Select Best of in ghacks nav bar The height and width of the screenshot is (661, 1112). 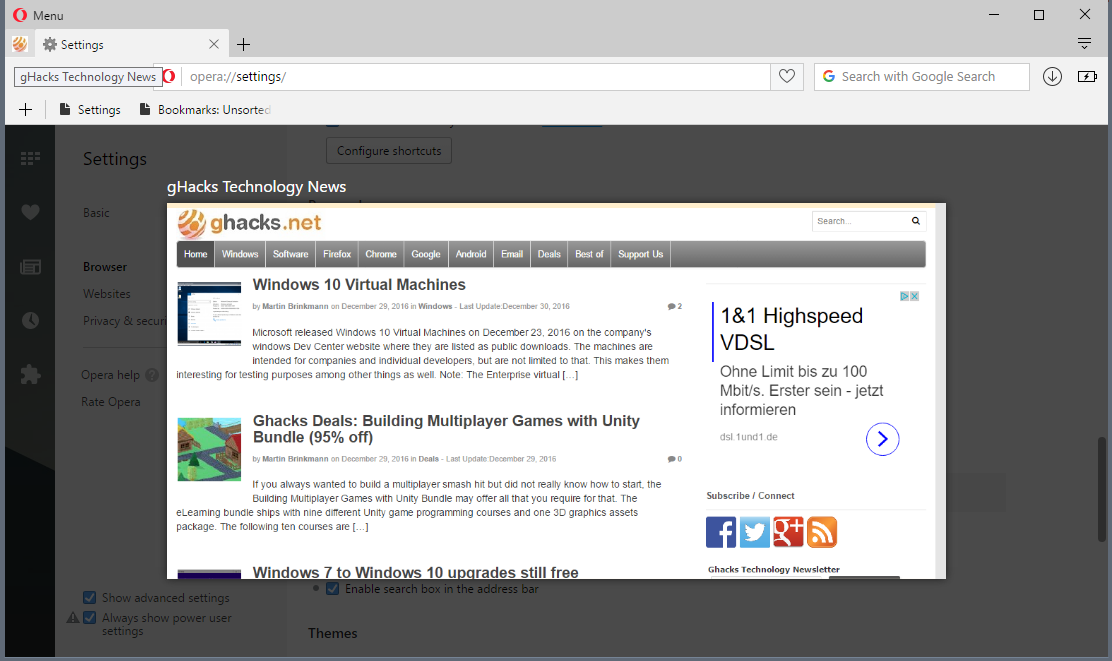tap(589, 254)
